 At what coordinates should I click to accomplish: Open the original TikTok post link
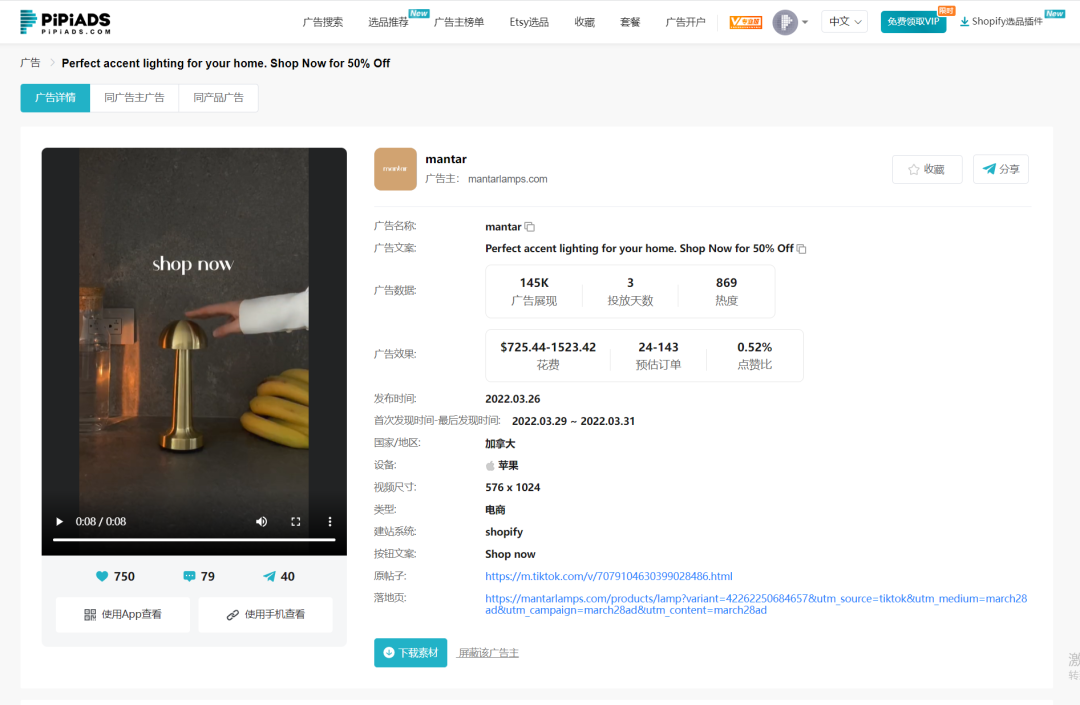click(609, 576)
